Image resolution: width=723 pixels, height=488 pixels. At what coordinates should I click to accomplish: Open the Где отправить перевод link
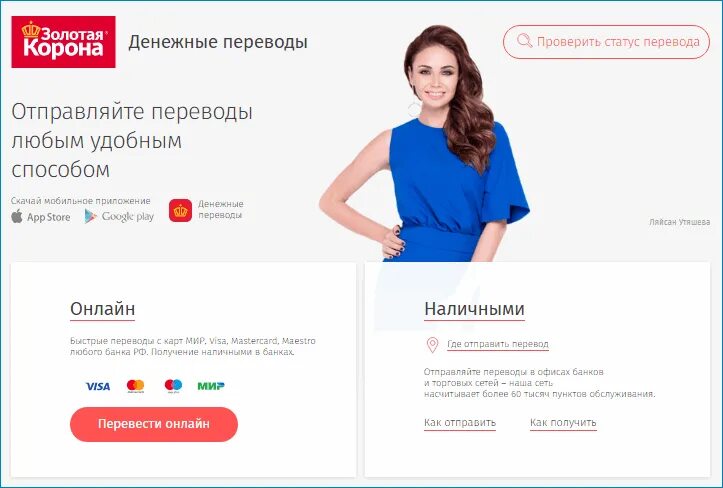click(498, 344)
